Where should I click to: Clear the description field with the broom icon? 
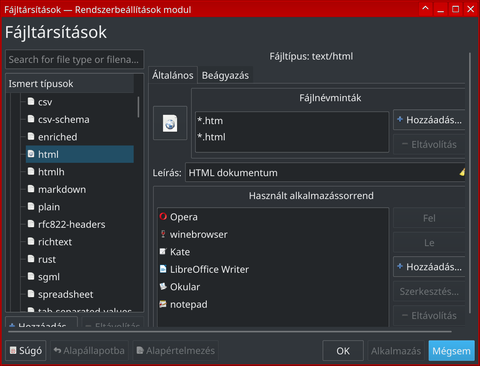pyautogui.click(x=462, y=173)
